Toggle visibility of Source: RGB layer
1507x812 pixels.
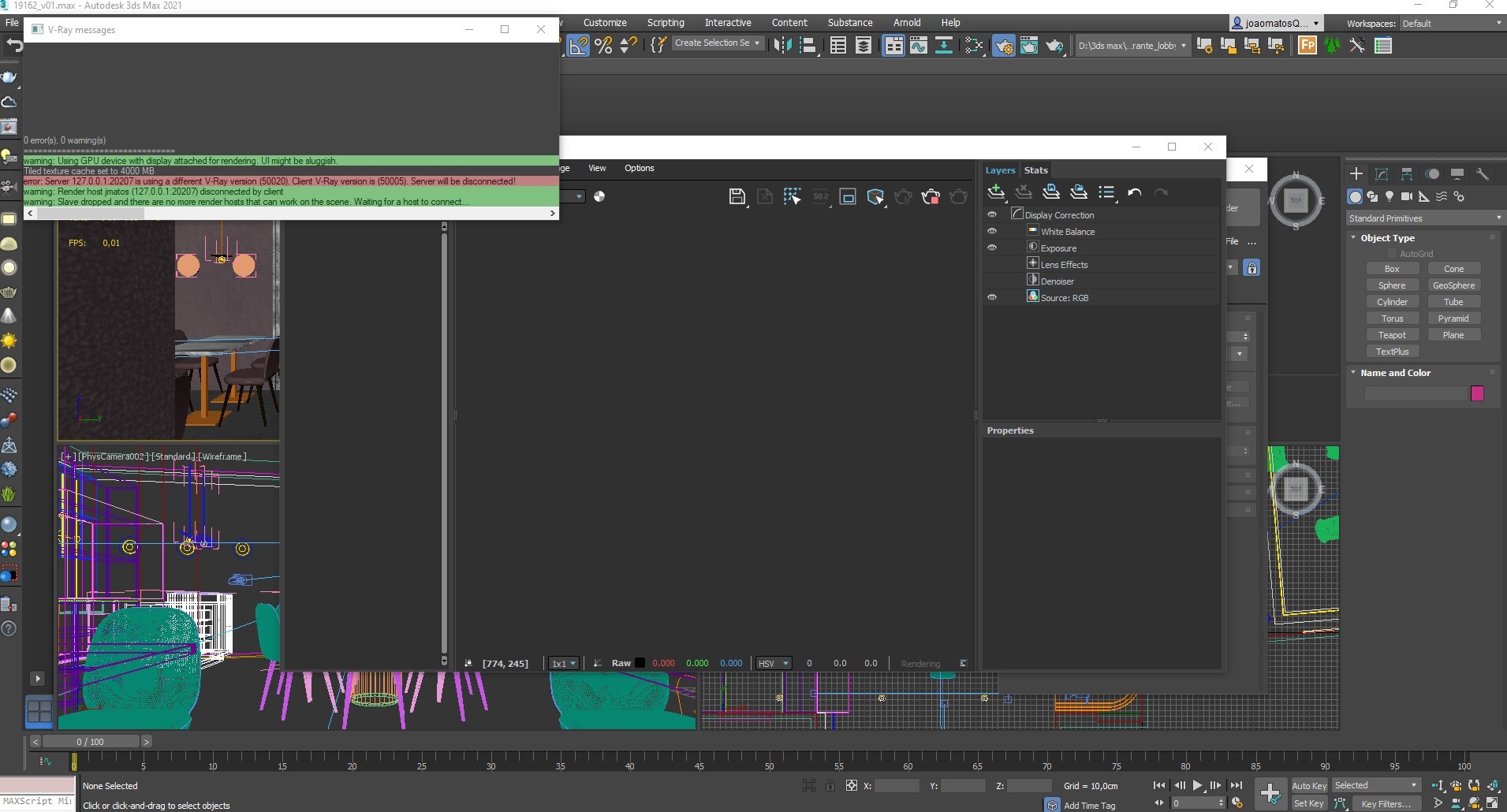(x=992, y=297)
